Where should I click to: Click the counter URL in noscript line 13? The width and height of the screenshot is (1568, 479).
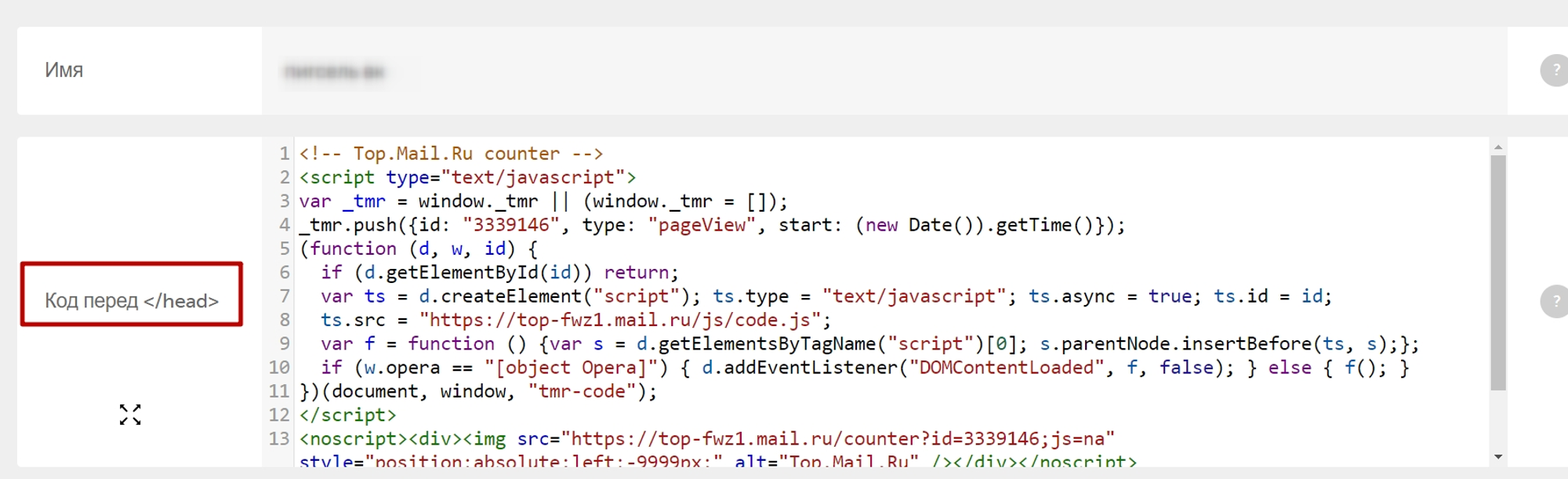click(x=839, y=439)
